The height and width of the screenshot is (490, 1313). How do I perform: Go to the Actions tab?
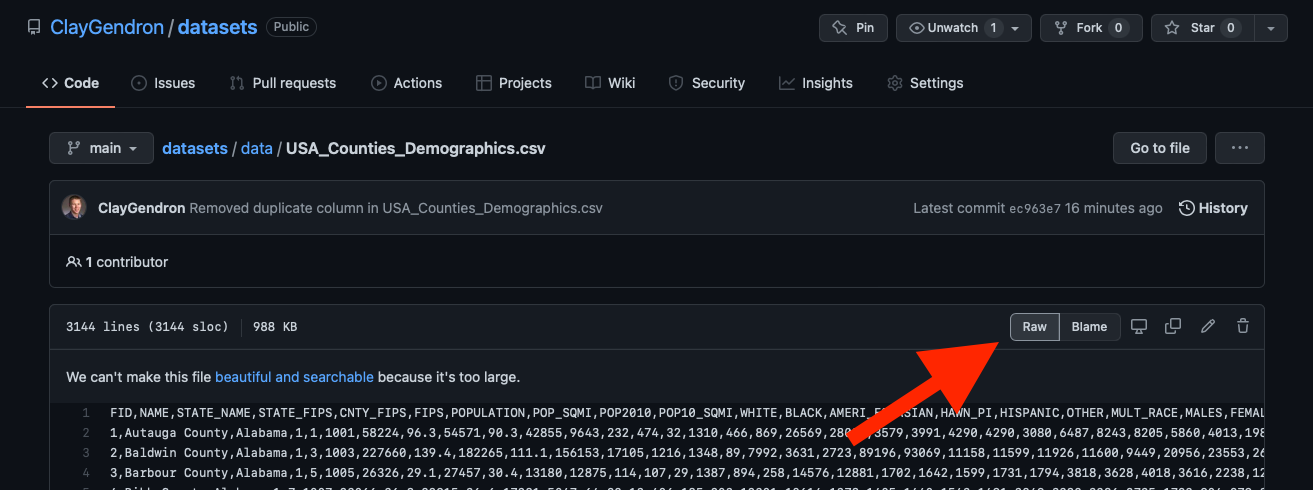[406, 83]
